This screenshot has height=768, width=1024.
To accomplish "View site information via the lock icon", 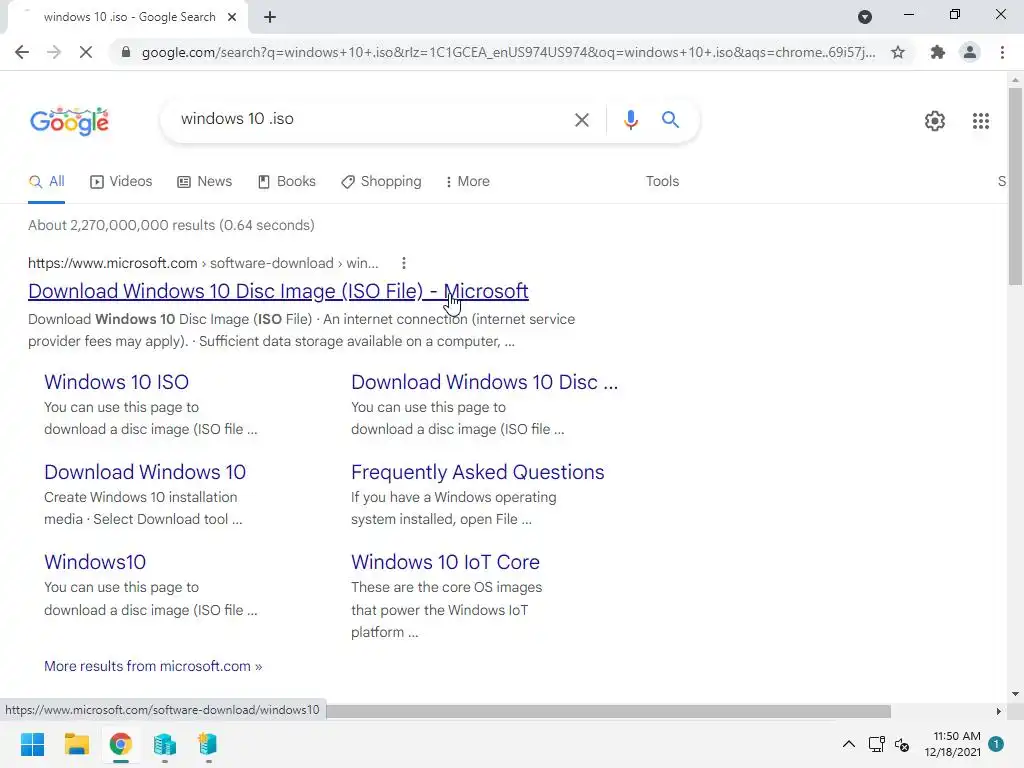I will pos(126,52).
